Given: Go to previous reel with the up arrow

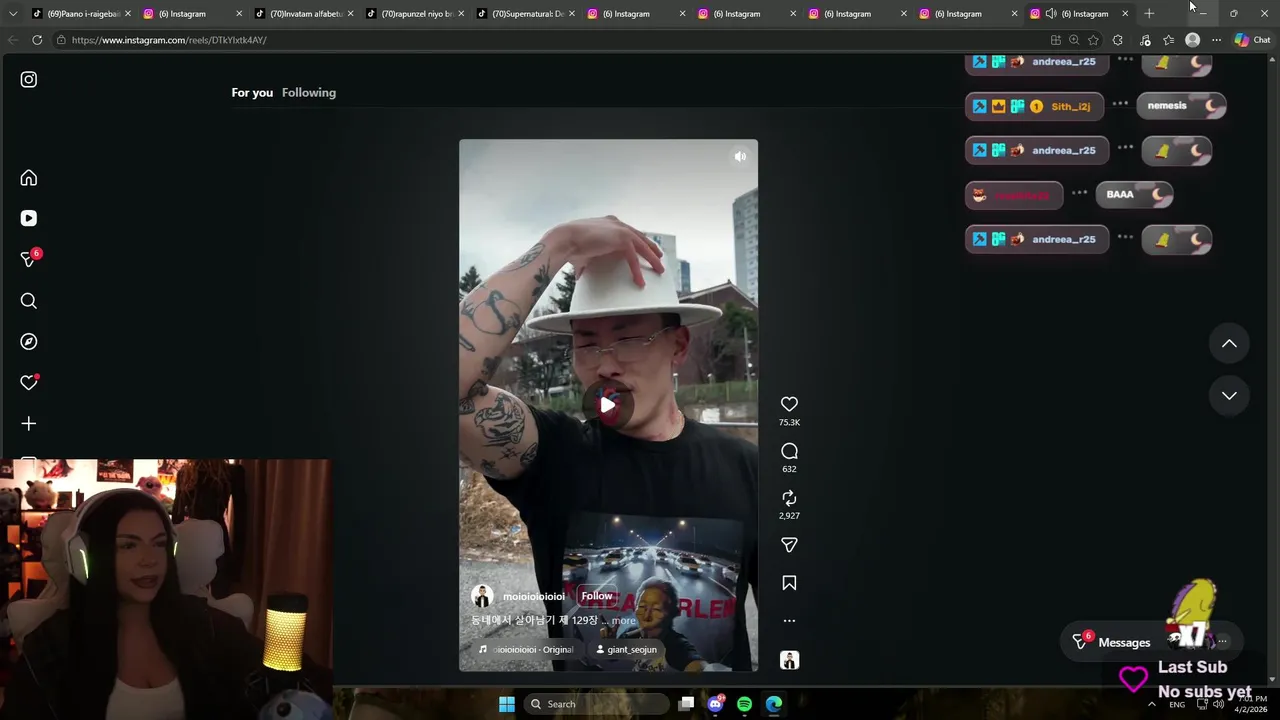Looking at the screenshot, I should (1229, 344).
